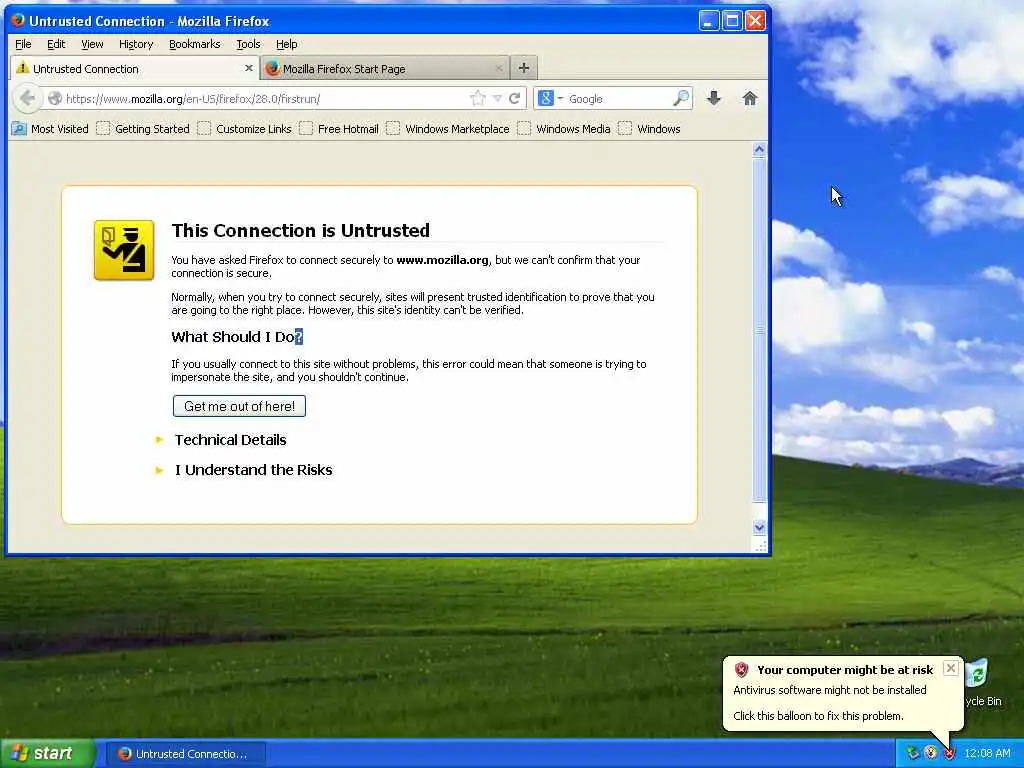The width and height of the screenshot is (1024, 768).
Task: Open the Downloads arrow button
Action: tap(714, 99)
